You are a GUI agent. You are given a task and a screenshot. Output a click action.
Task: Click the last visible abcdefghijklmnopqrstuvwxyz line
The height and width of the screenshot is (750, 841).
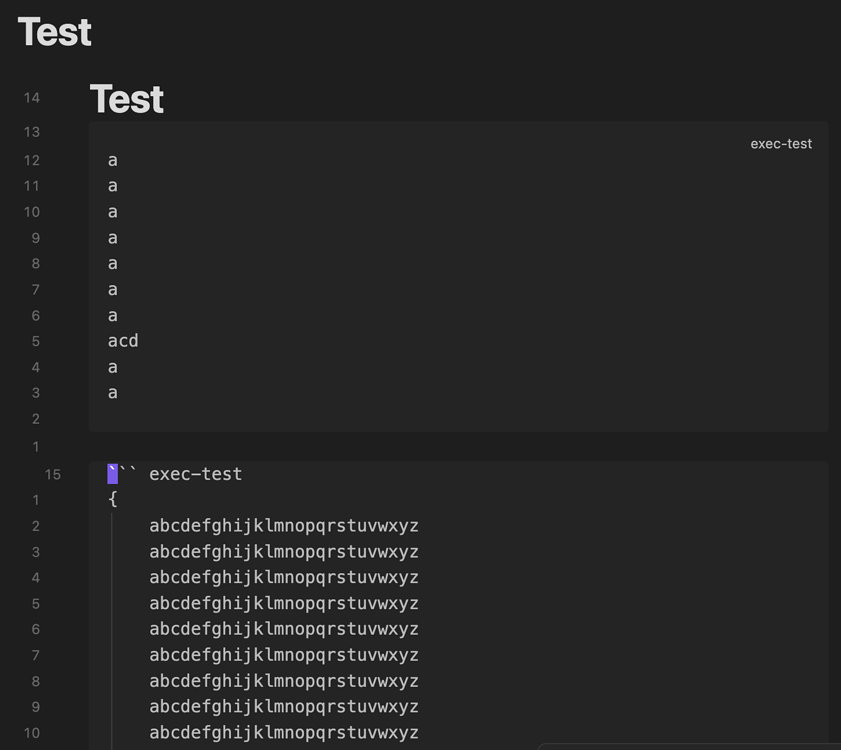(x=284, y=732)
